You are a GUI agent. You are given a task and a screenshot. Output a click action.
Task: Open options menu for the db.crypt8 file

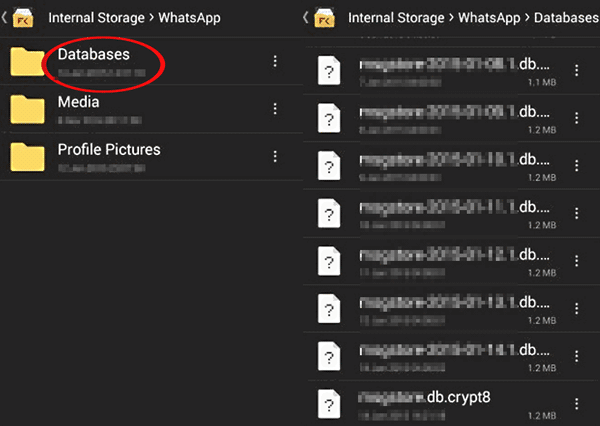(575, 402)
